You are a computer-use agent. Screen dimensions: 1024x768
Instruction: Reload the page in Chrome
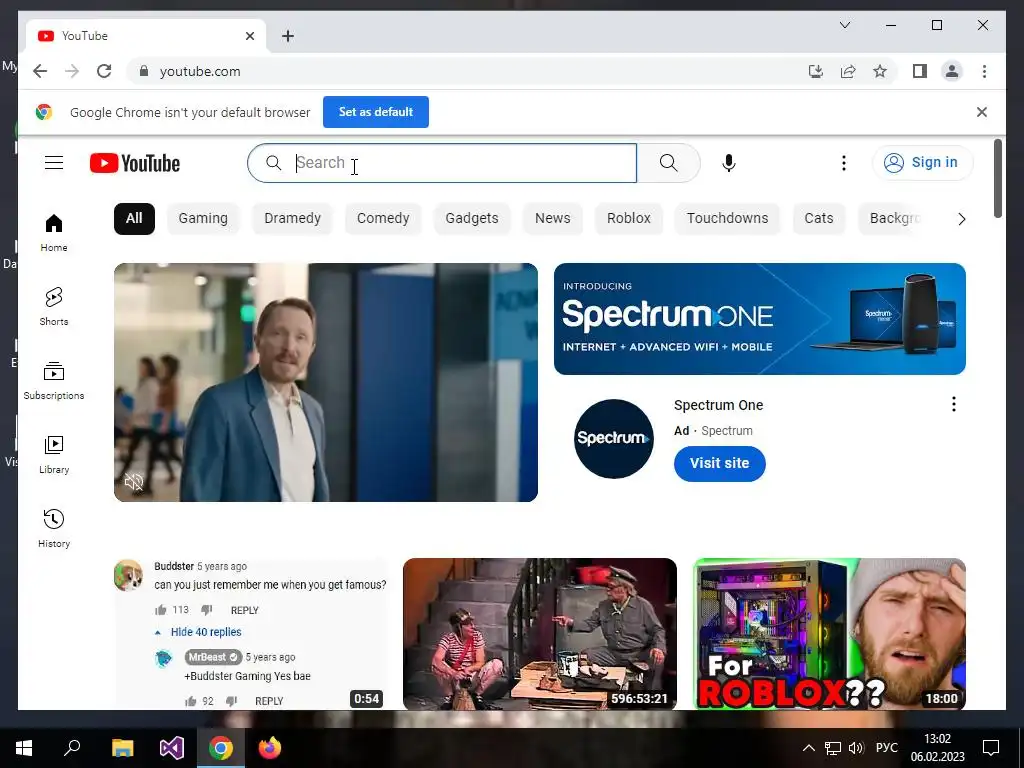click(104, 71)
